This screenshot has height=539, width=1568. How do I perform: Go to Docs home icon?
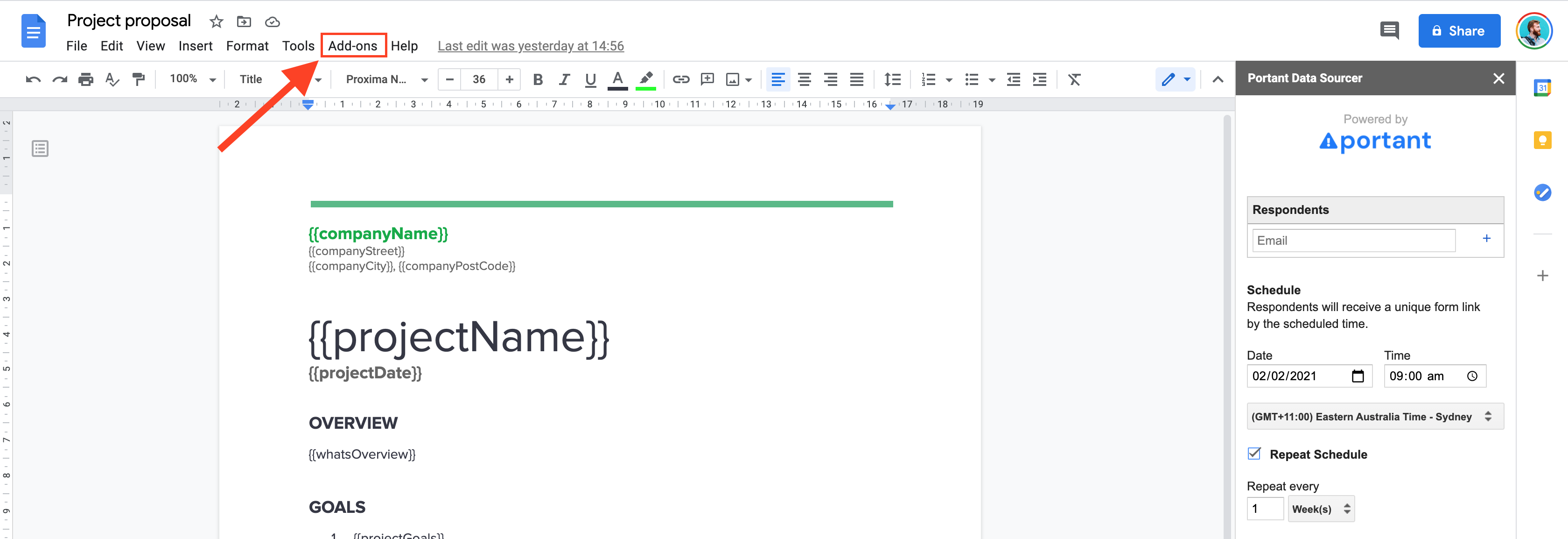(x=34, y=31)
